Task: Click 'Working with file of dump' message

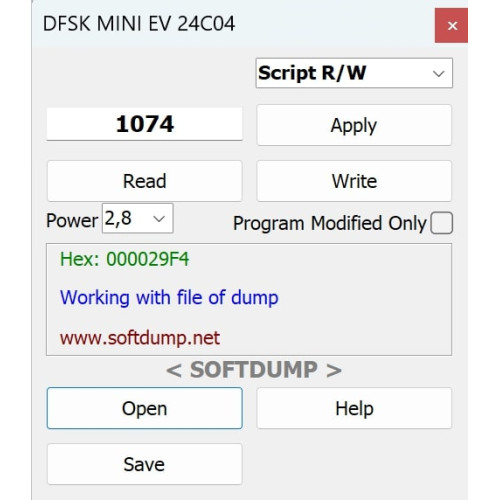Action: point(169,297)
